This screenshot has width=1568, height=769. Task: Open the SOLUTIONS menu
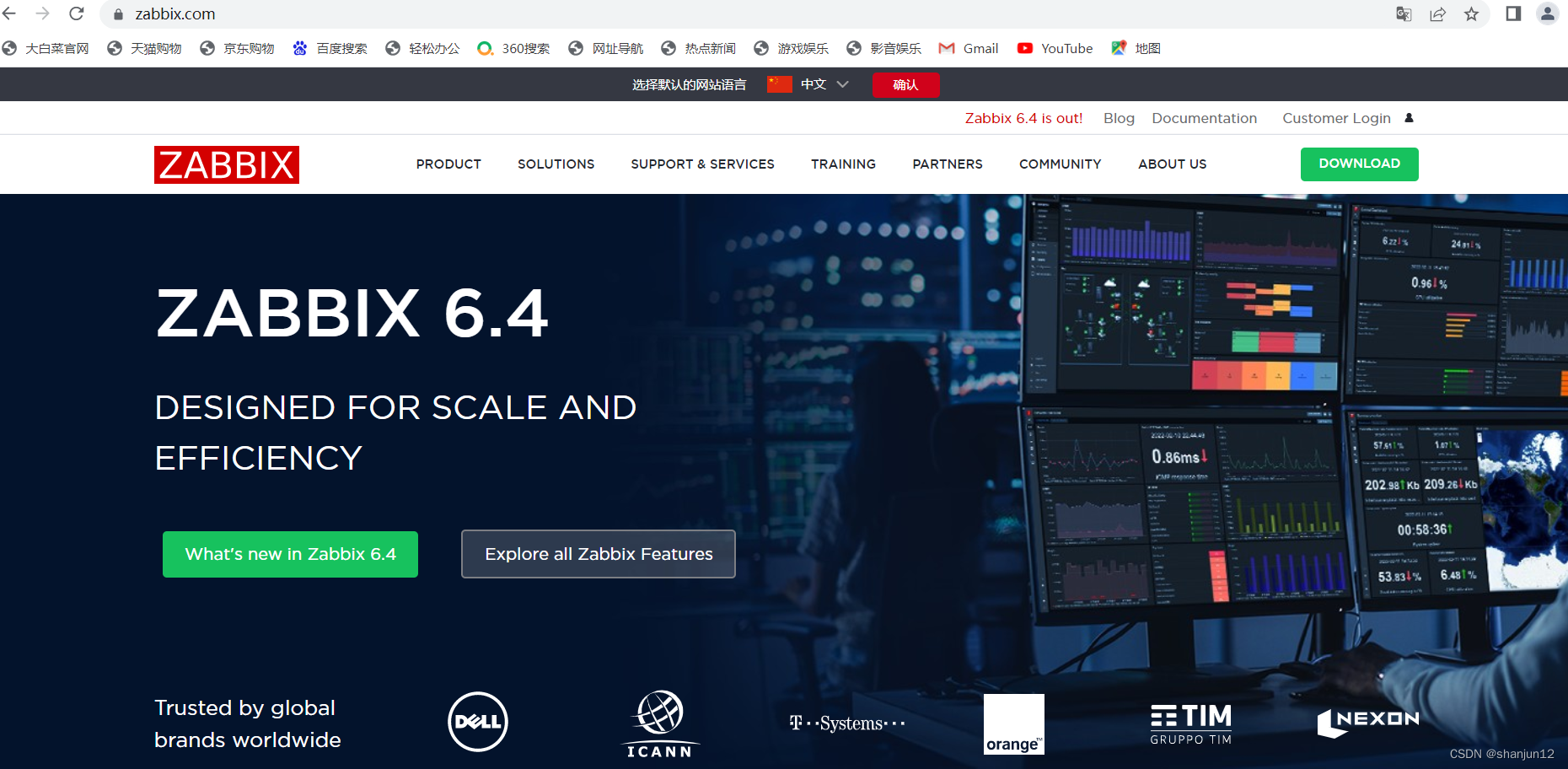click(556, 164)
